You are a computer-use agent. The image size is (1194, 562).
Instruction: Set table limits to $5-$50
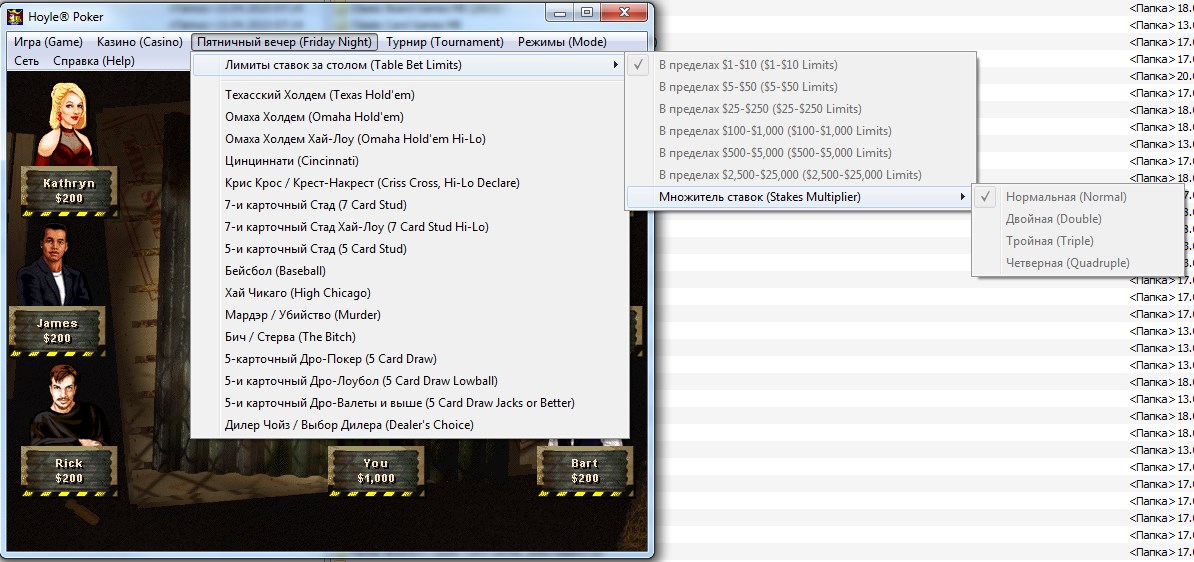click(800, 87)
